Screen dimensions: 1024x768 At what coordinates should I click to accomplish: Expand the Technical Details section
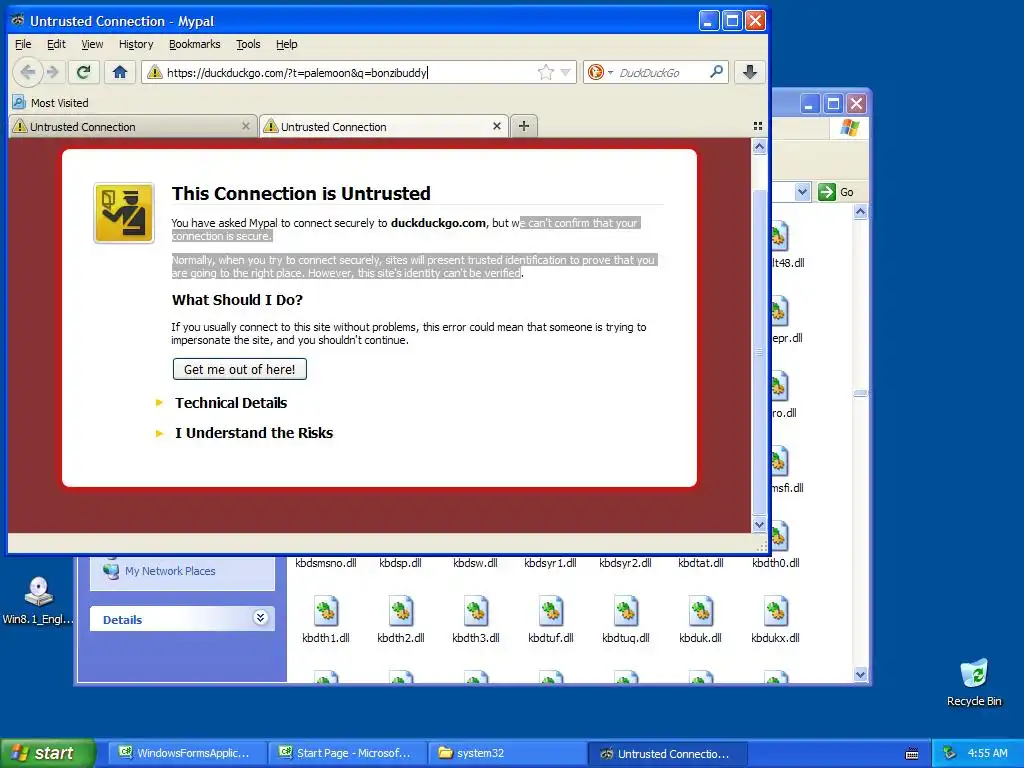tap(231, 403)
